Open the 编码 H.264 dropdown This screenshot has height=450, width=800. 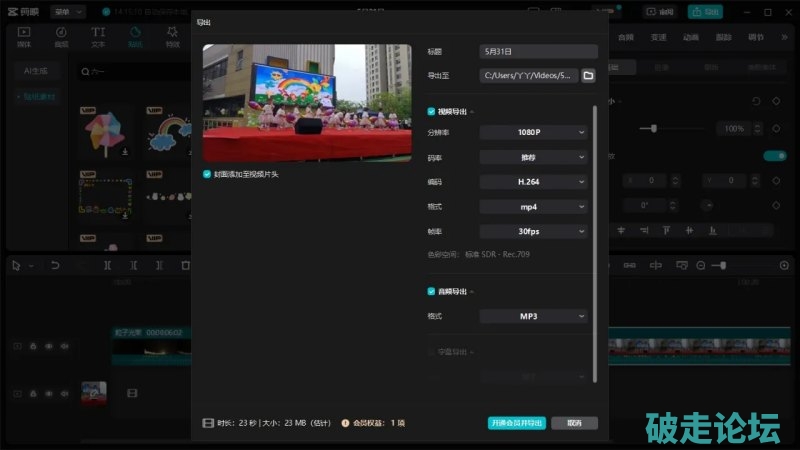click(x=533, y=182)
